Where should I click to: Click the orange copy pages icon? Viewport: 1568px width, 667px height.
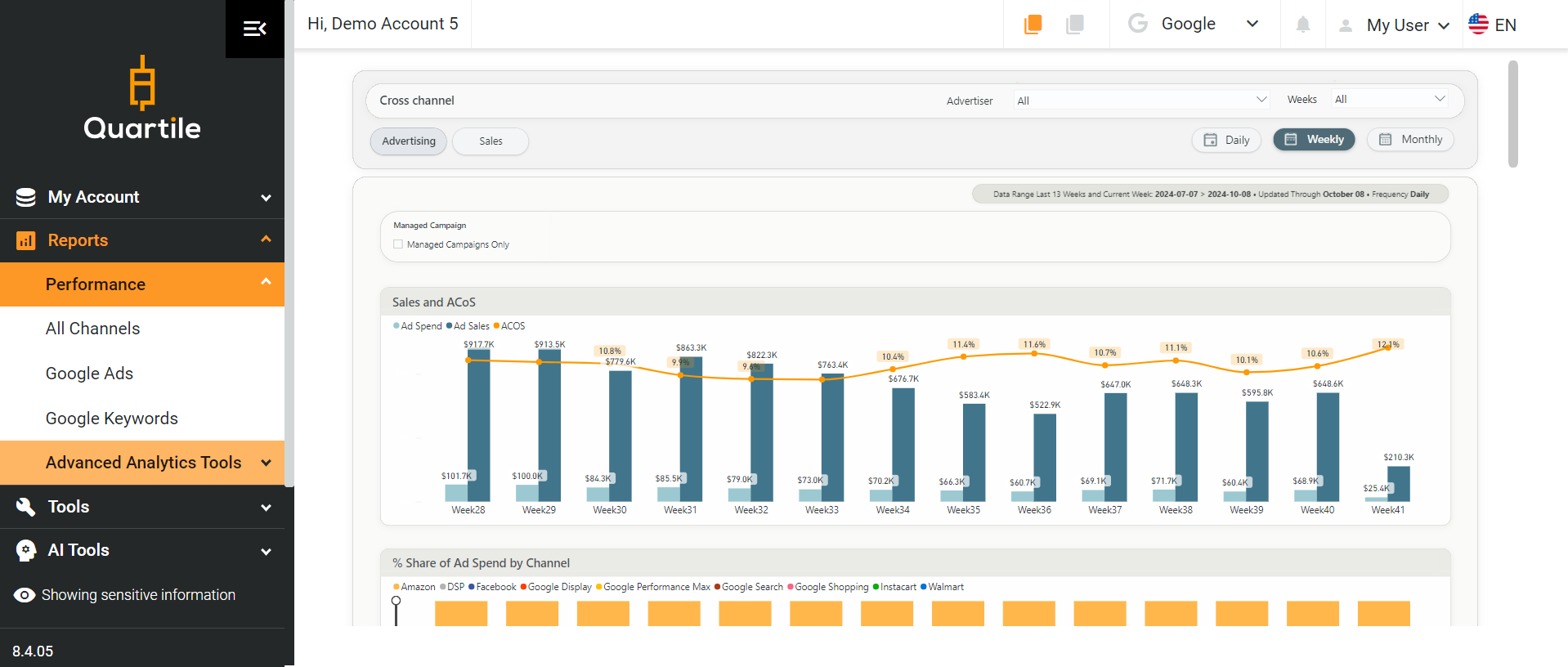tap(1033, 25)
